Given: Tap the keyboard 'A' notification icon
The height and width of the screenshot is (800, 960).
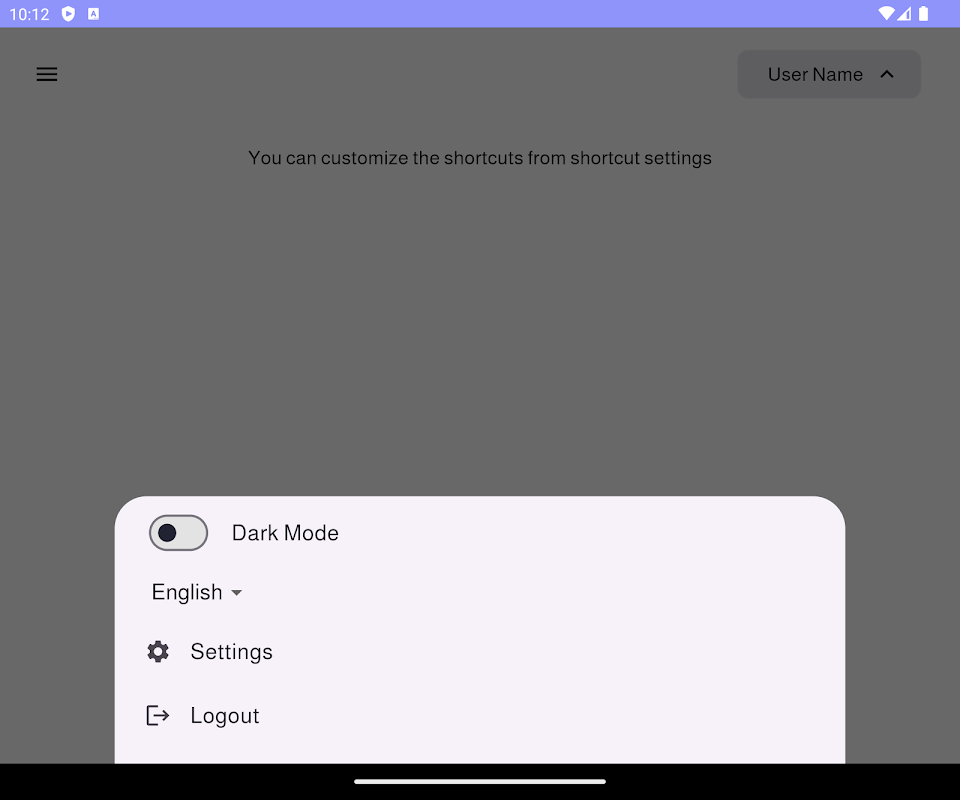Looking at the screenshot, I should coord(94,13).
